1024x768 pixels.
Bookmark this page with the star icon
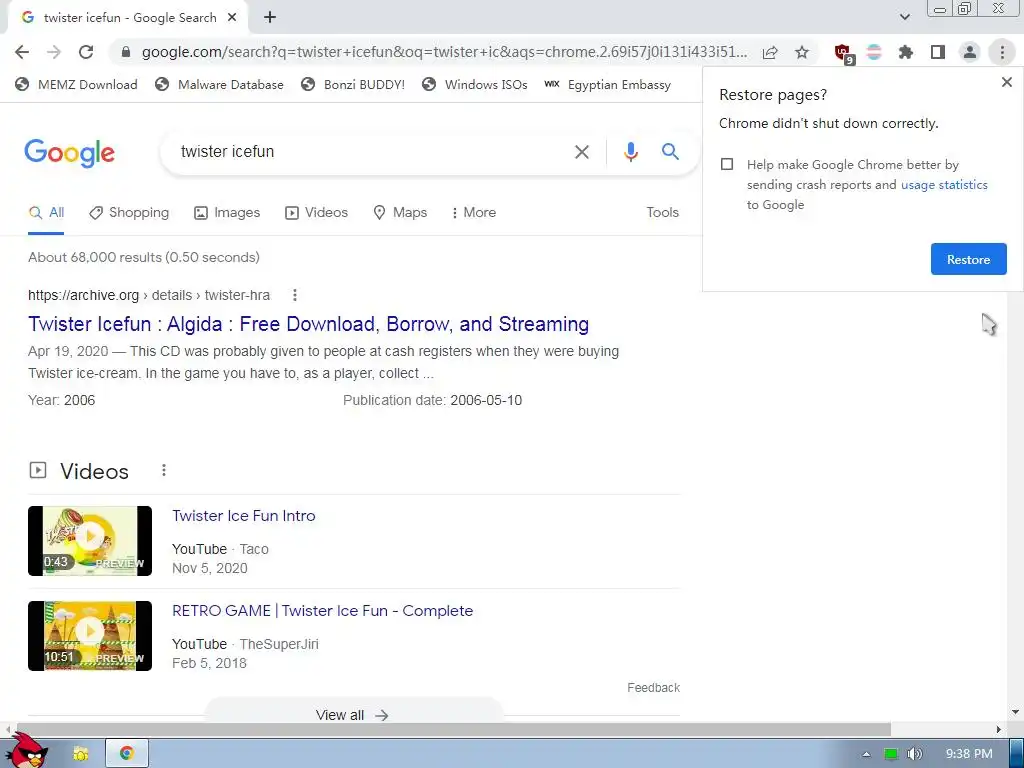click(802, 52)
